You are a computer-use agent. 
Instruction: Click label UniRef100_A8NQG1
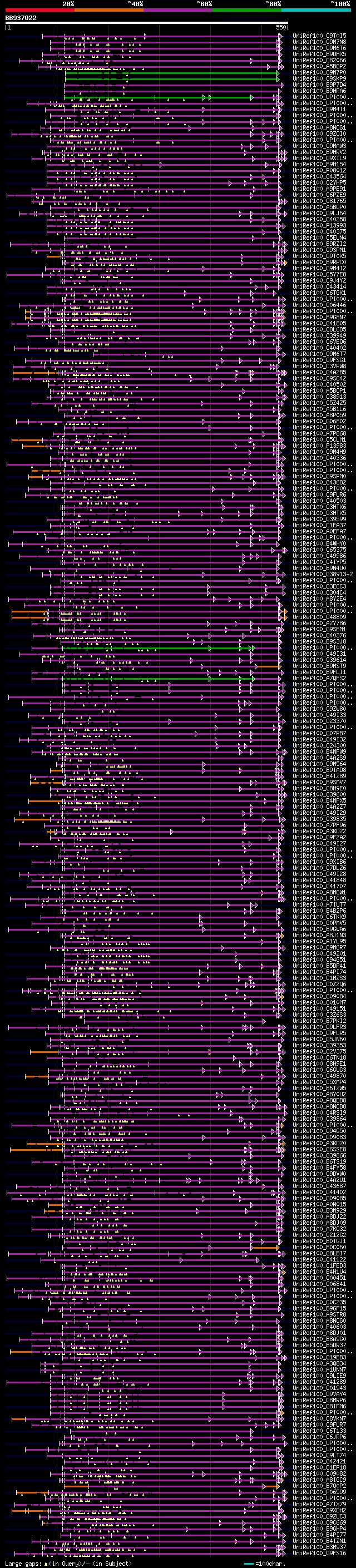319,128
